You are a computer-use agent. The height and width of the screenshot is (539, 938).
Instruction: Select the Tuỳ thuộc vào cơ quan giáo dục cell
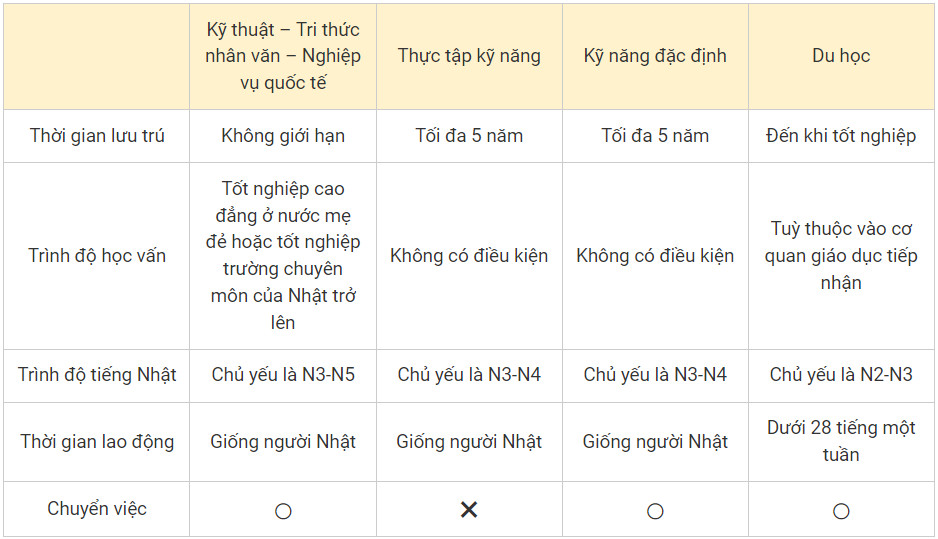point(841,255)
